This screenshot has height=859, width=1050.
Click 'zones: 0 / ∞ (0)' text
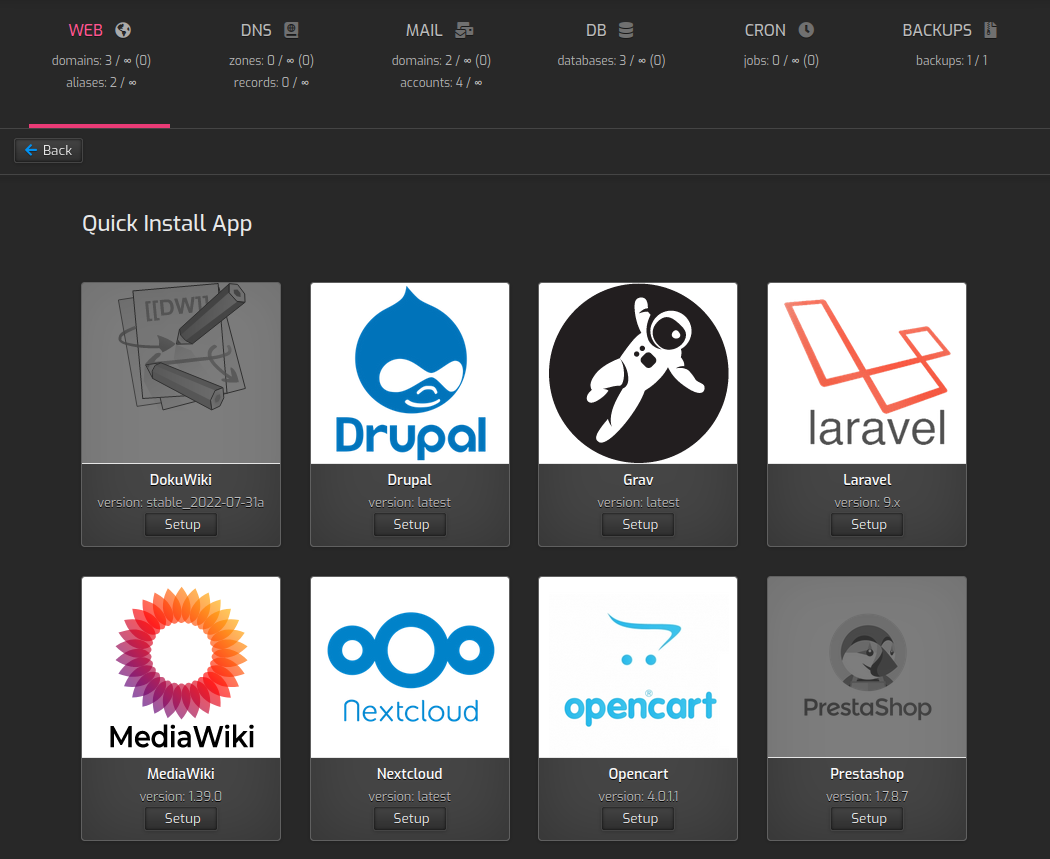point(271,60)
